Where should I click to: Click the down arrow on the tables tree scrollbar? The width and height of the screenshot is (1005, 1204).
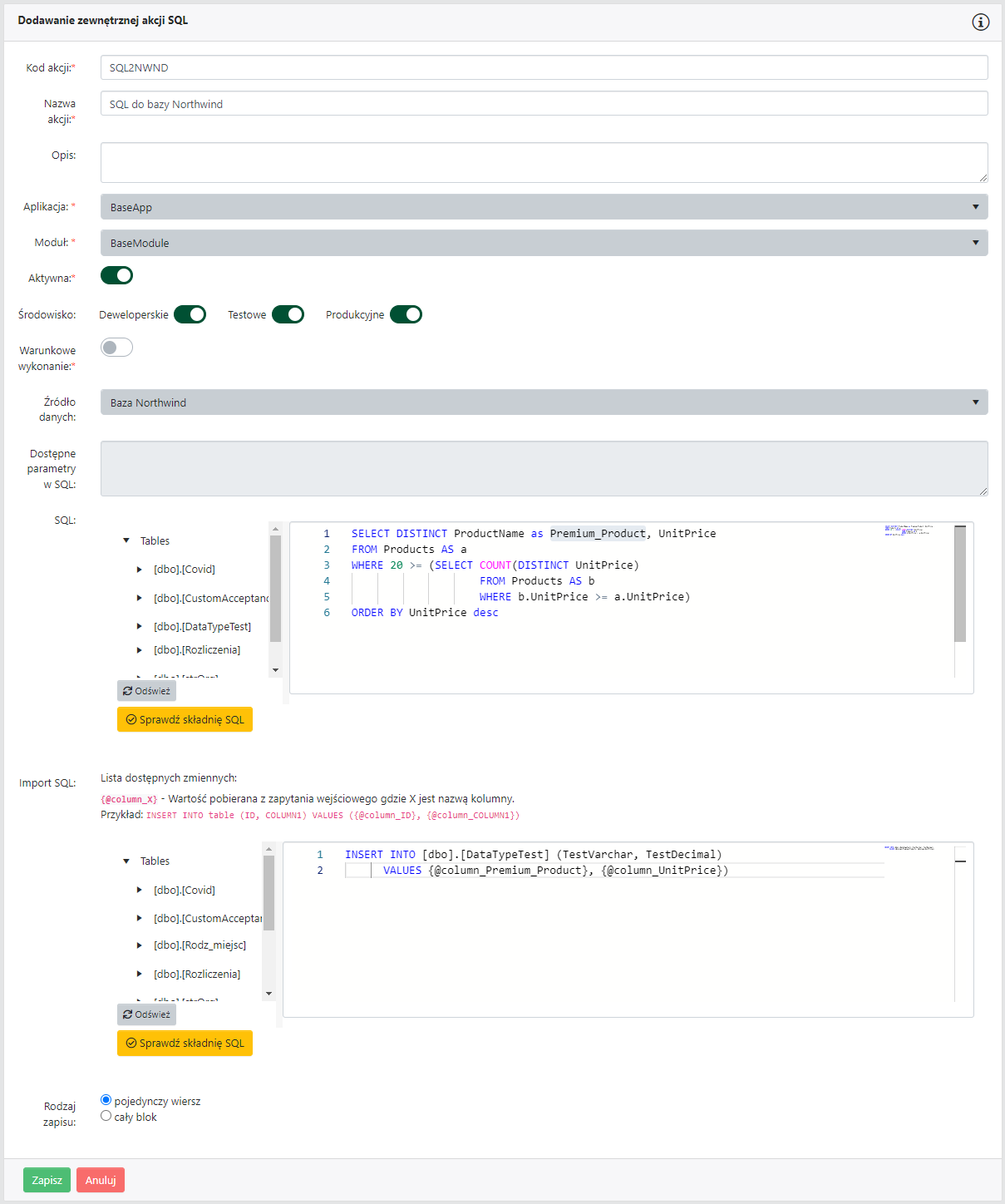coord(275,669)
